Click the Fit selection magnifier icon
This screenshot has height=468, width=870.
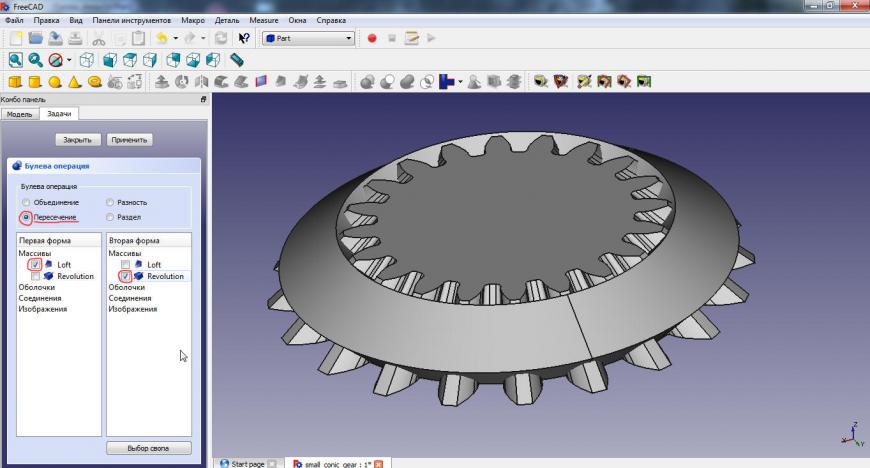tap(36, 60)
